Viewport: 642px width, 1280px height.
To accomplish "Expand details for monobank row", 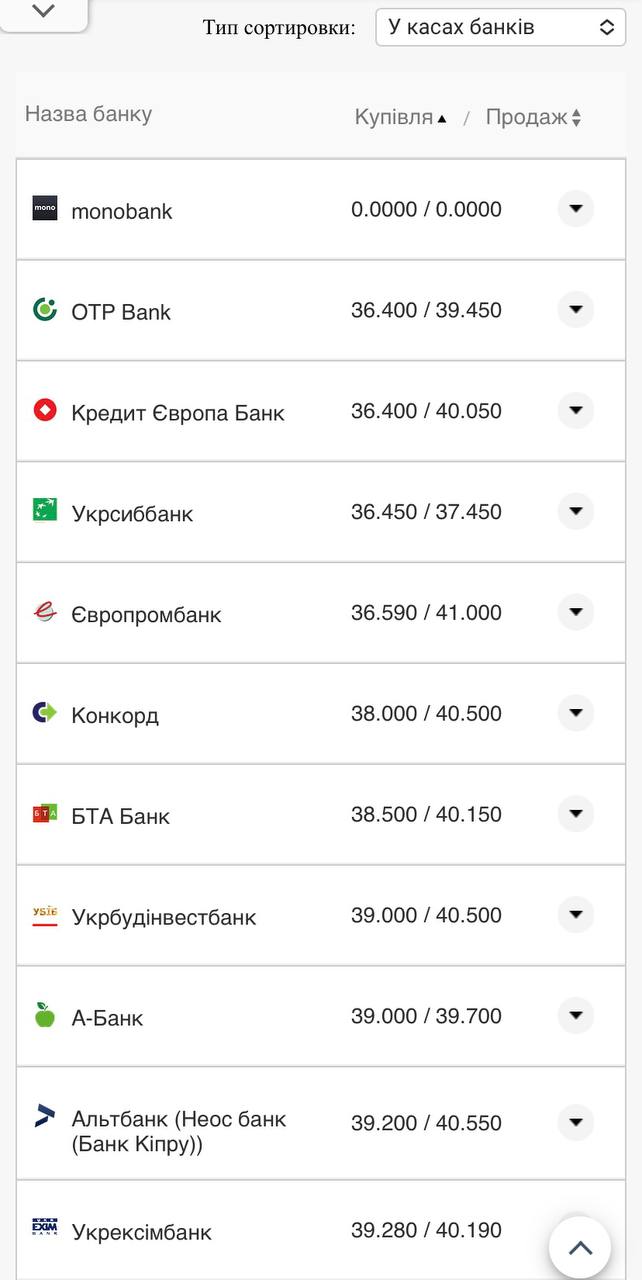I will (576, 209).
